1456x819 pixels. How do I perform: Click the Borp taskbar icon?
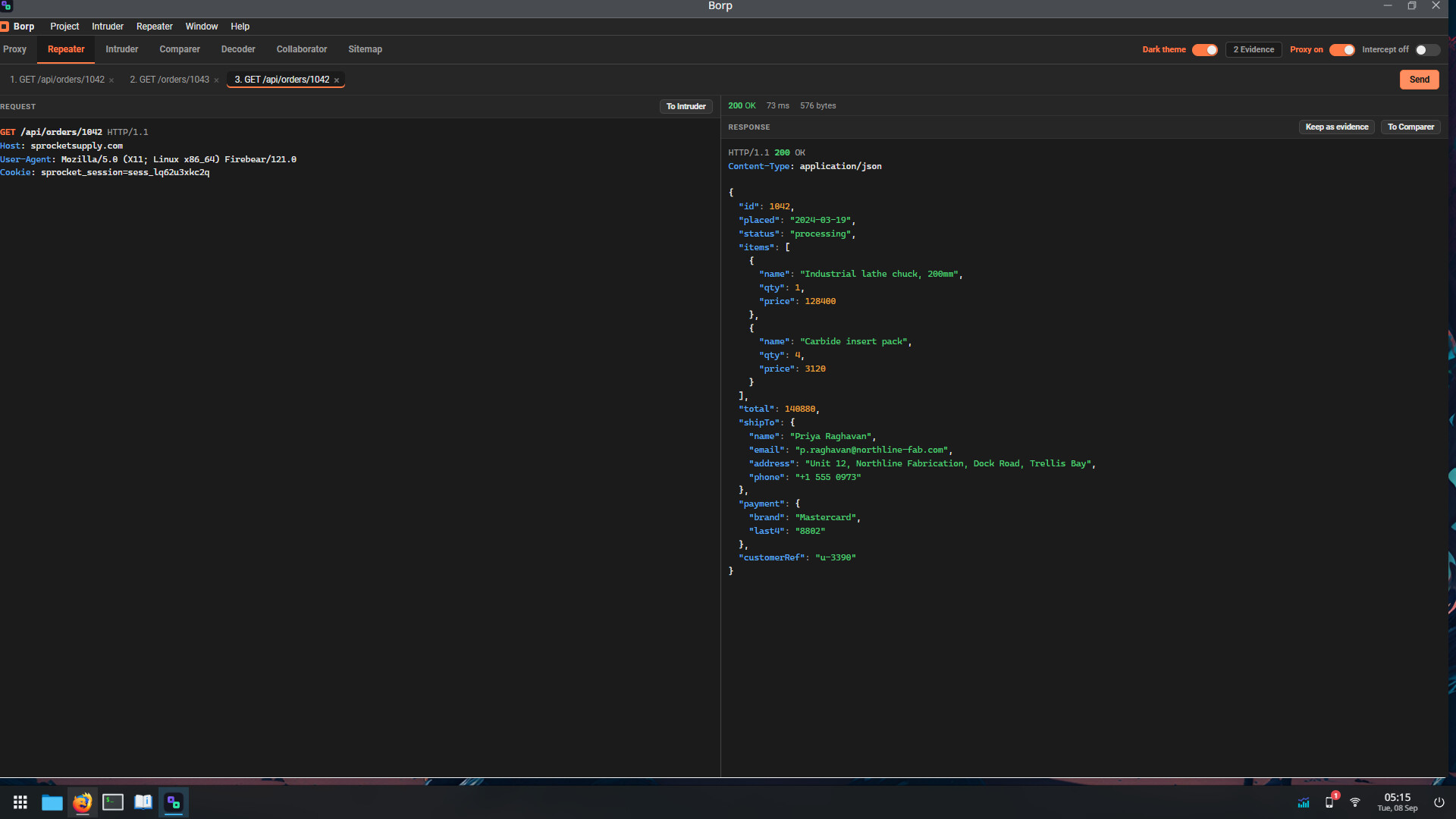coord(174,802)
